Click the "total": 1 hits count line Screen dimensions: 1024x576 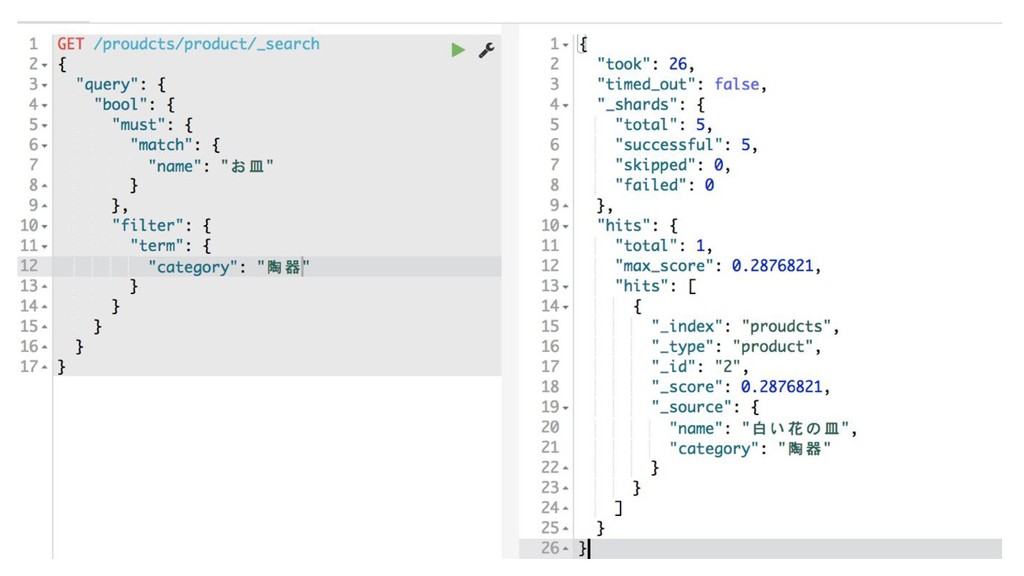pyautogui.click(x=664, y=246)
